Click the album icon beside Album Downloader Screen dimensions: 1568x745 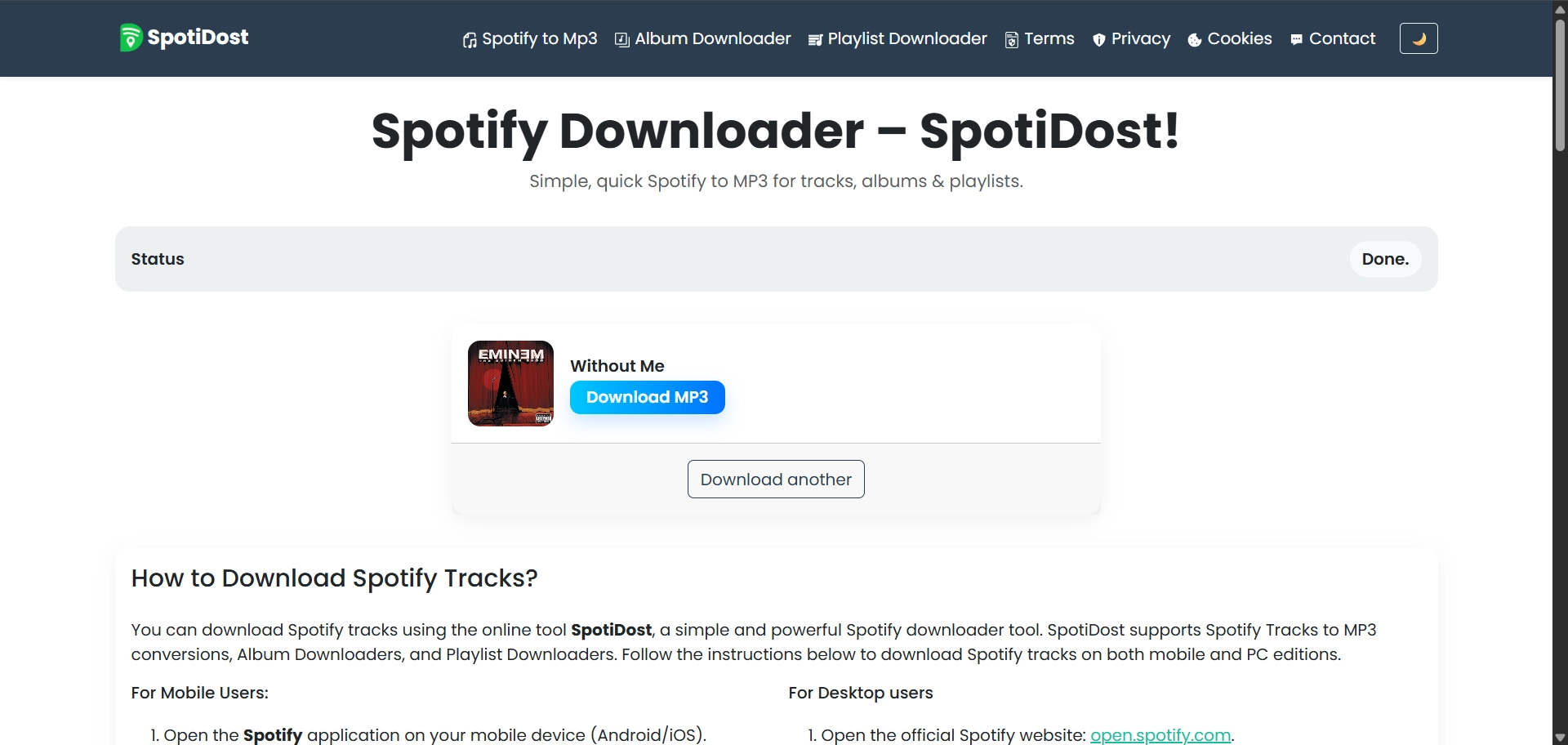[x=622, y=40]
